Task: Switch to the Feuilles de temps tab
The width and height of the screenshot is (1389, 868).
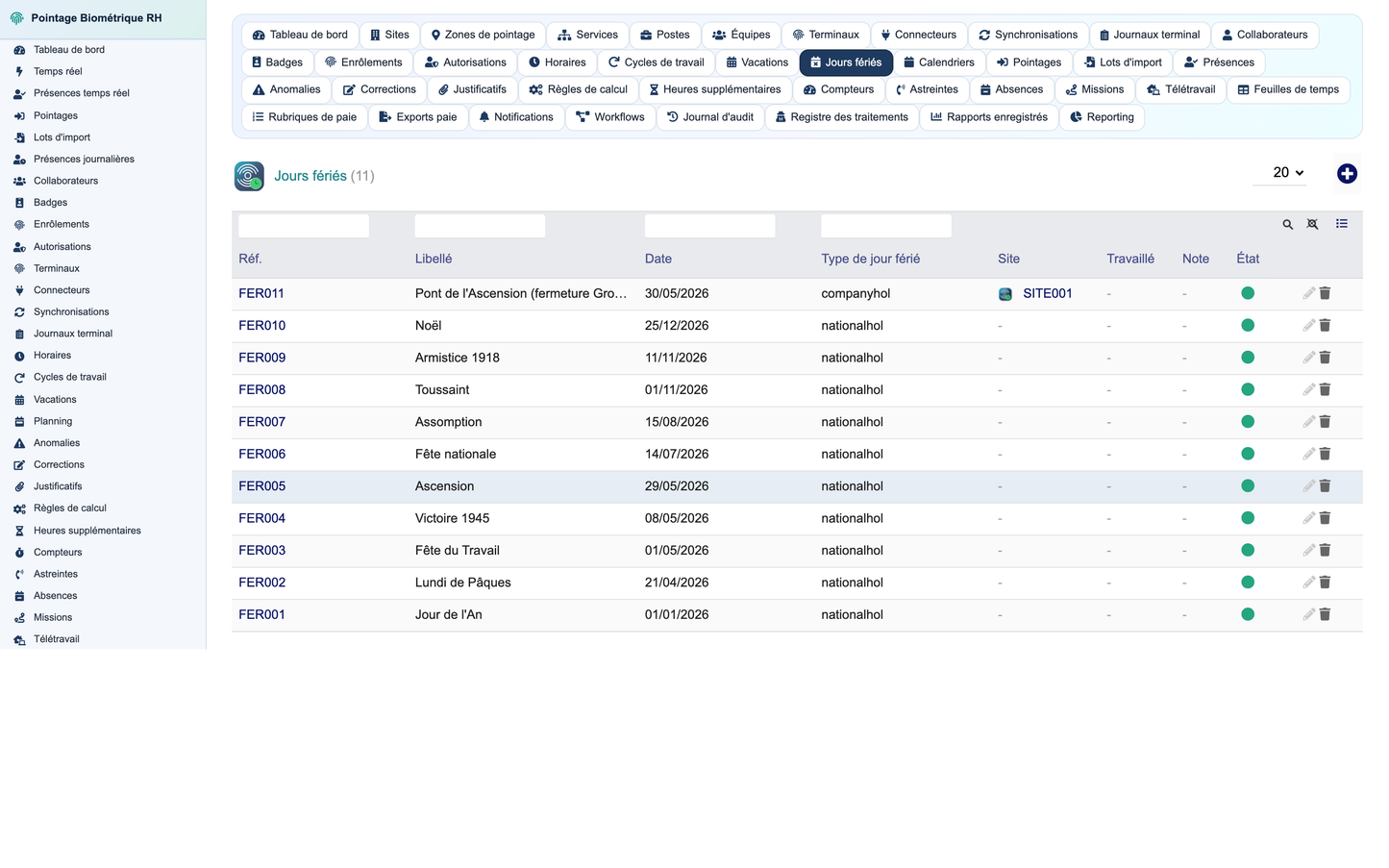Action: [x=1288, y=89]
